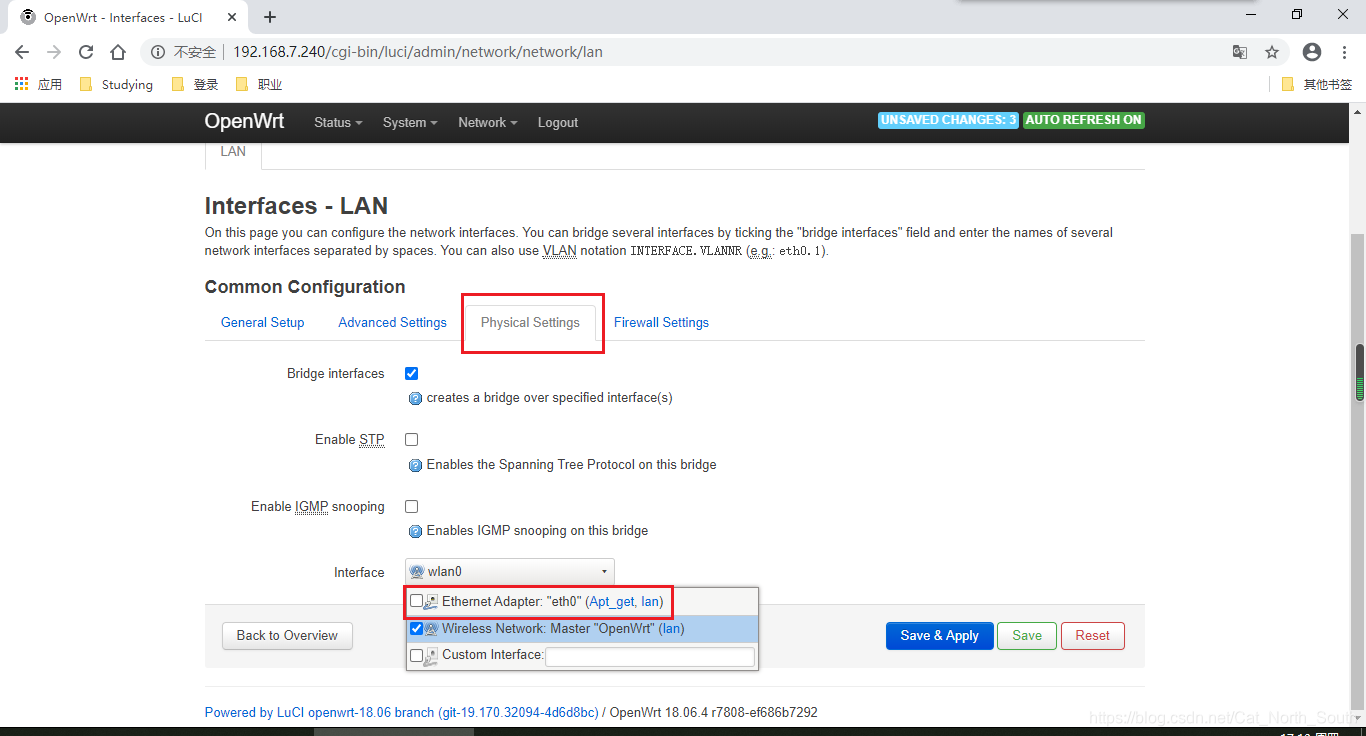
Task: Click Save & Apply button
Action: pyautogui.click(x=940, y=635)
